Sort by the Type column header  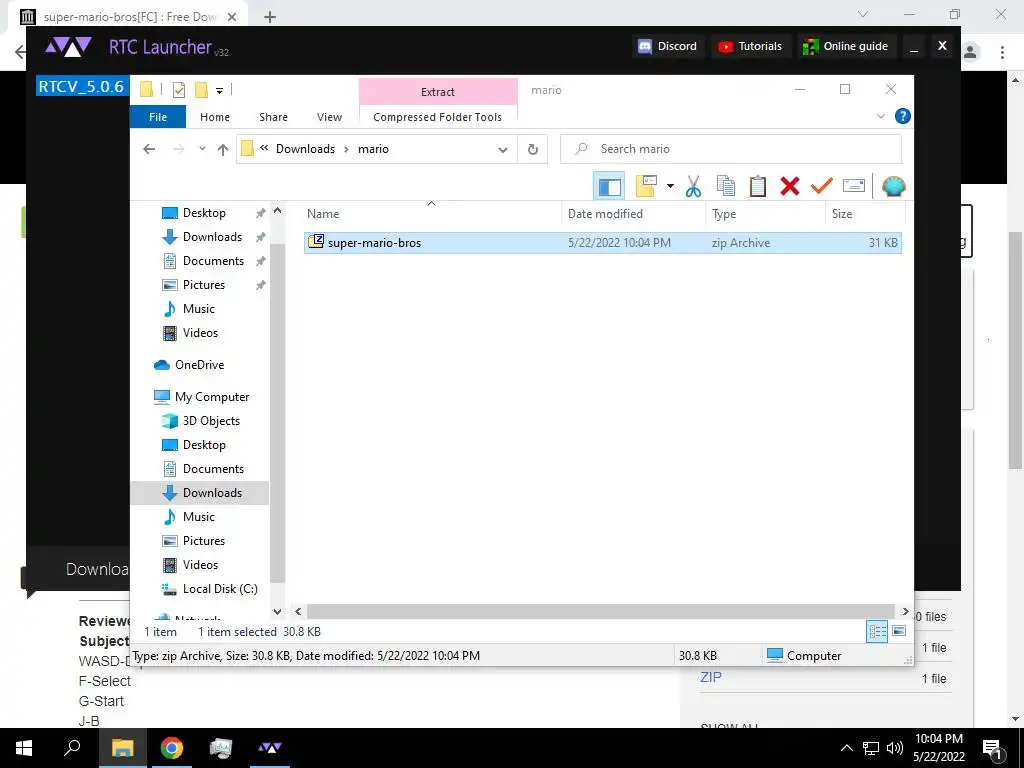click(765, 214)
